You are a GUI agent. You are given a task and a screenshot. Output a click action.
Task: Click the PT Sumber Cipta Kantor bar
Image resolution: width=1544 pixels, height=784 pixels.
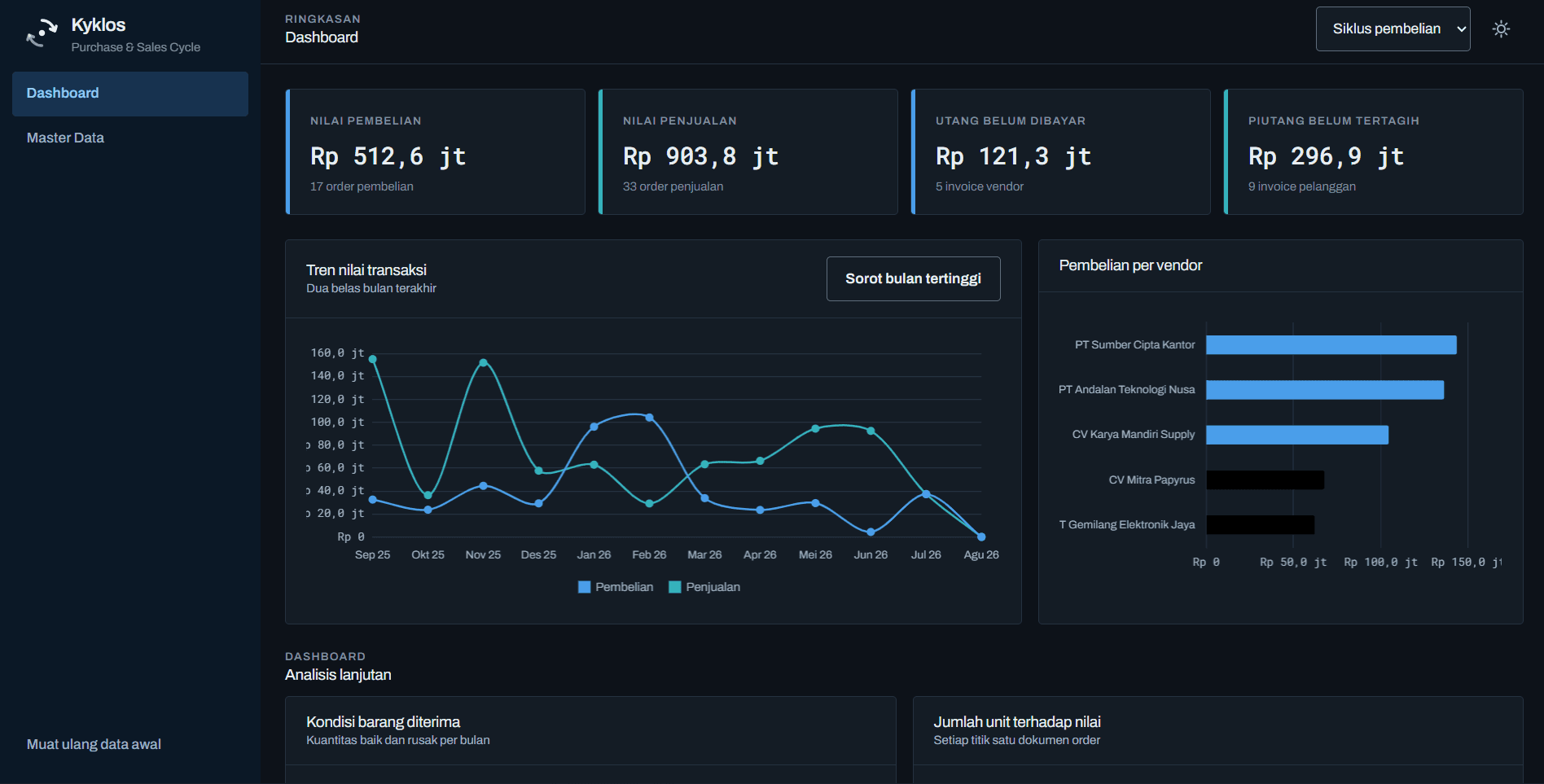1331,345
